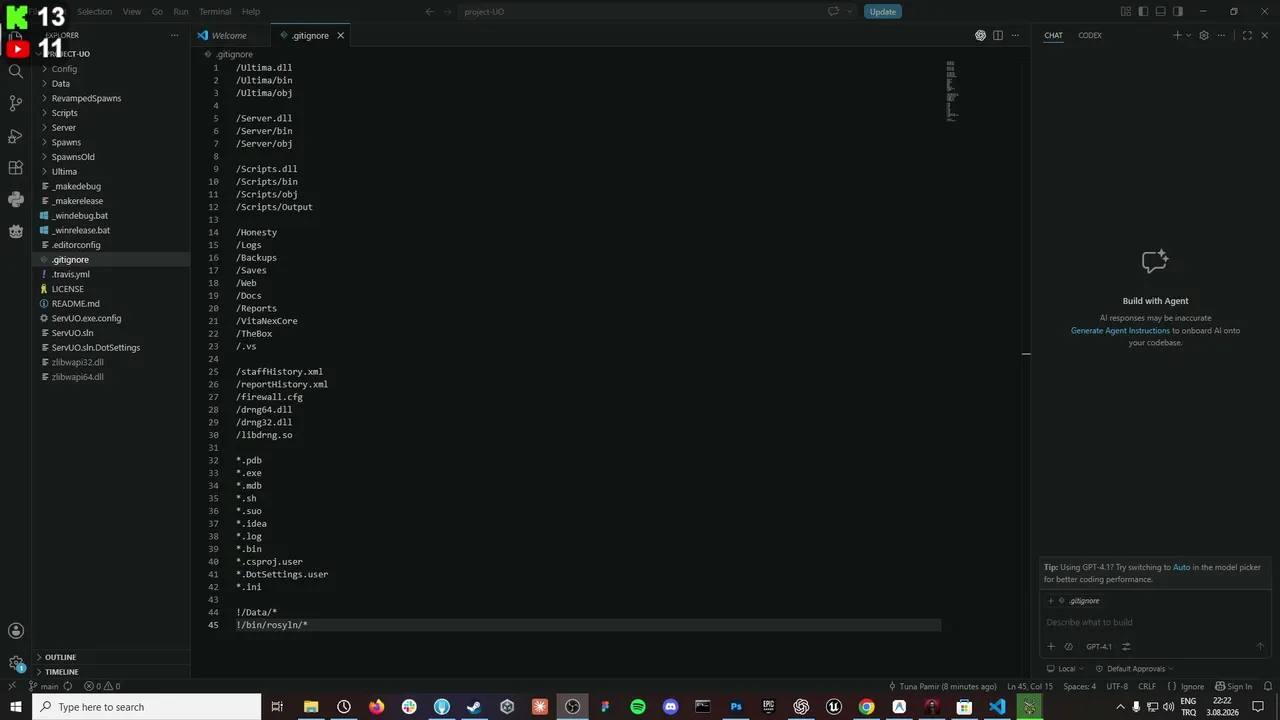The width and height of the screenshot is (1280, 720).
Task: Open the GPT-4.1 model picker
Action: click(x=1099, y=647)
